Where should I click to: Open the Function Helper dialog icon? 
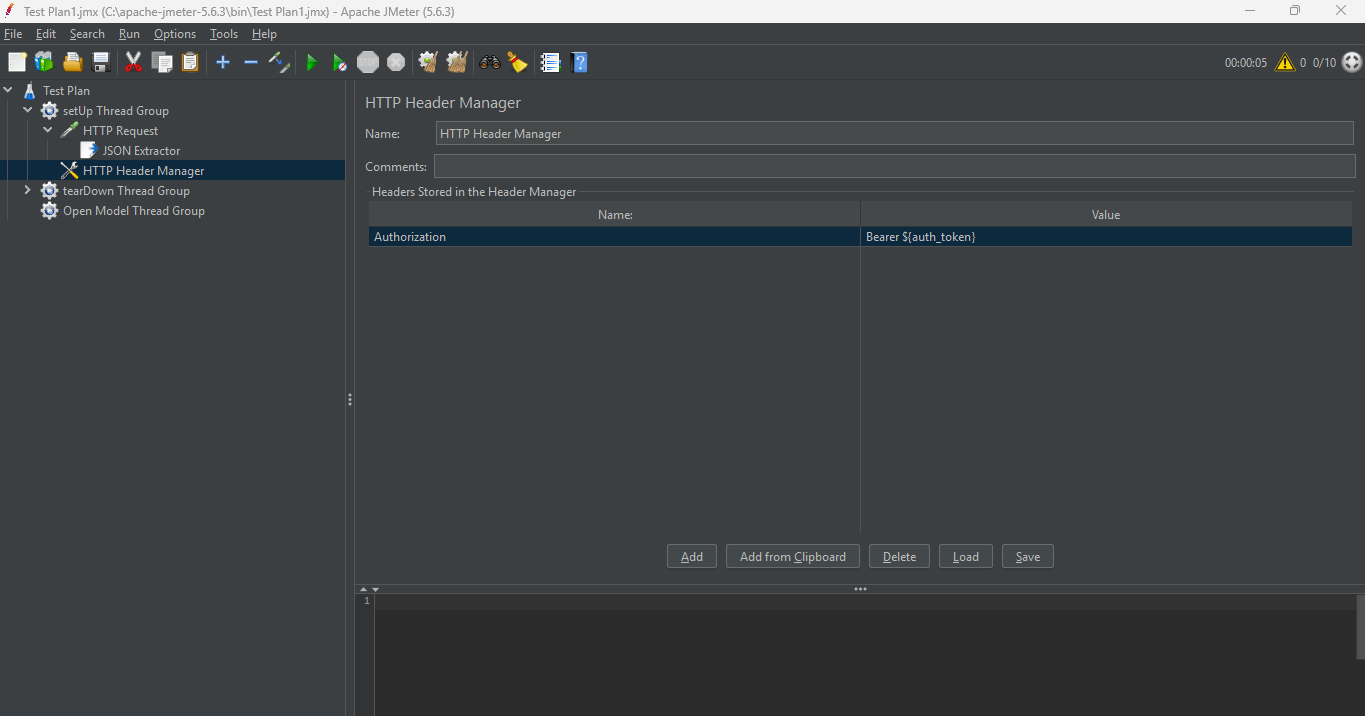(x=550, y=62)
